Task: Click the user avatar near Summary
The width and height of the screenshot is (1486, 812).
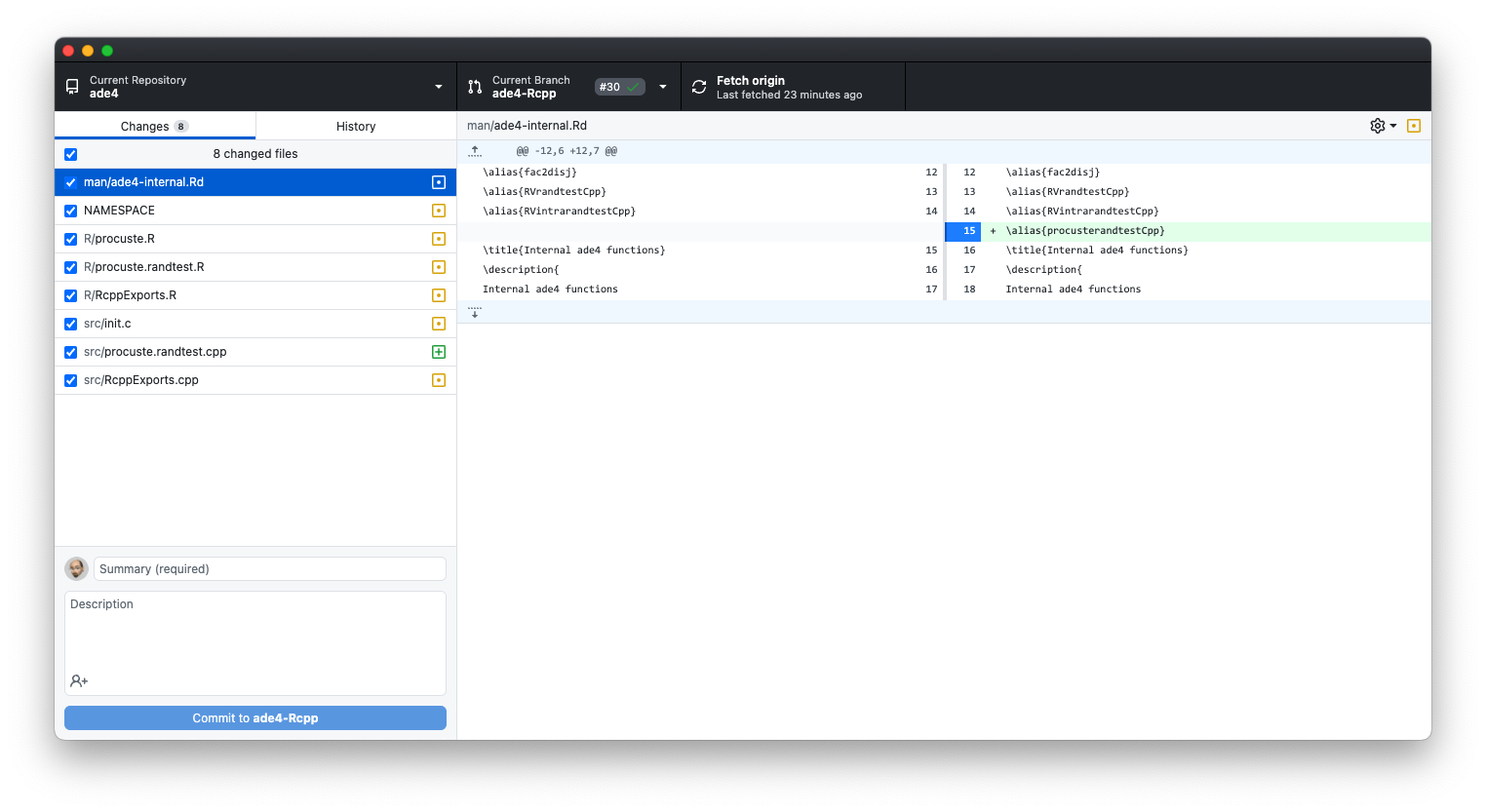Action: 76,569
